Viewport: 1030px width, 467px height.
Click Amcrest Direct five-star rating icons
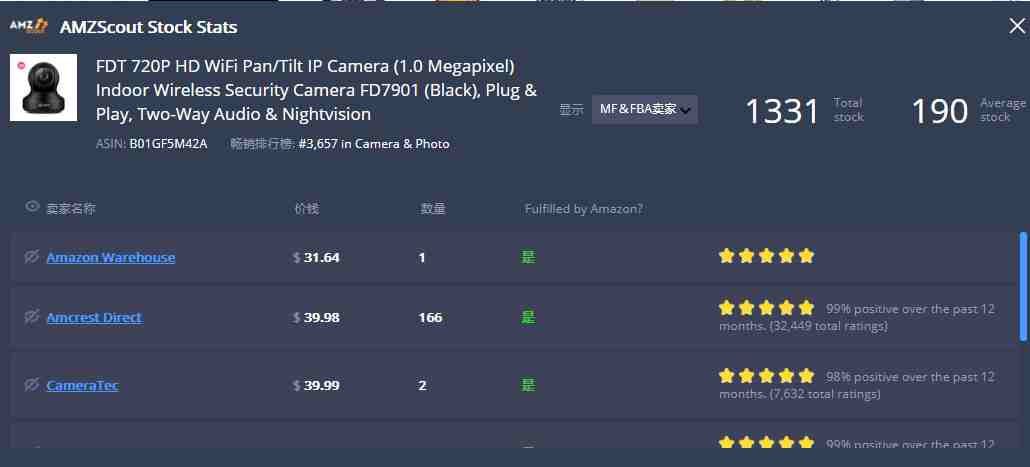[x=766, y=308]
